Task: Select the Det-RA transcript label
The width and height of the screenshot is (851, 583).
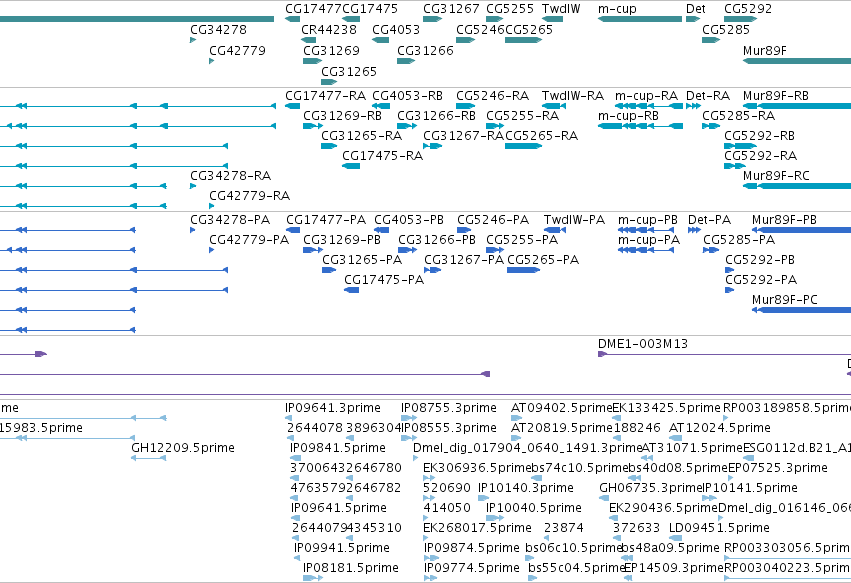Action: tap(708, 96)
